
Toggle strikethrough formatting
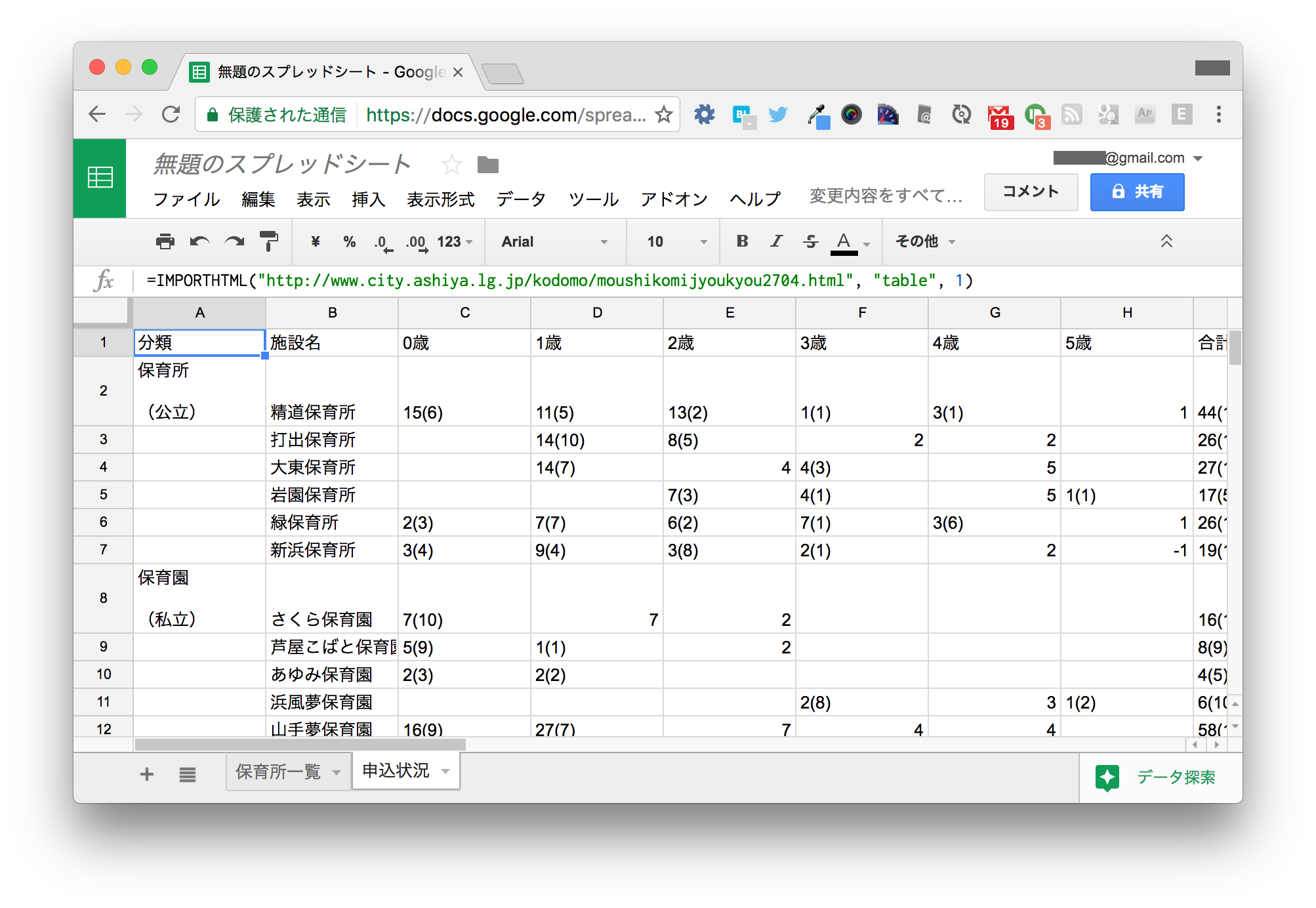pyautogui.click(x=811, y=241)
